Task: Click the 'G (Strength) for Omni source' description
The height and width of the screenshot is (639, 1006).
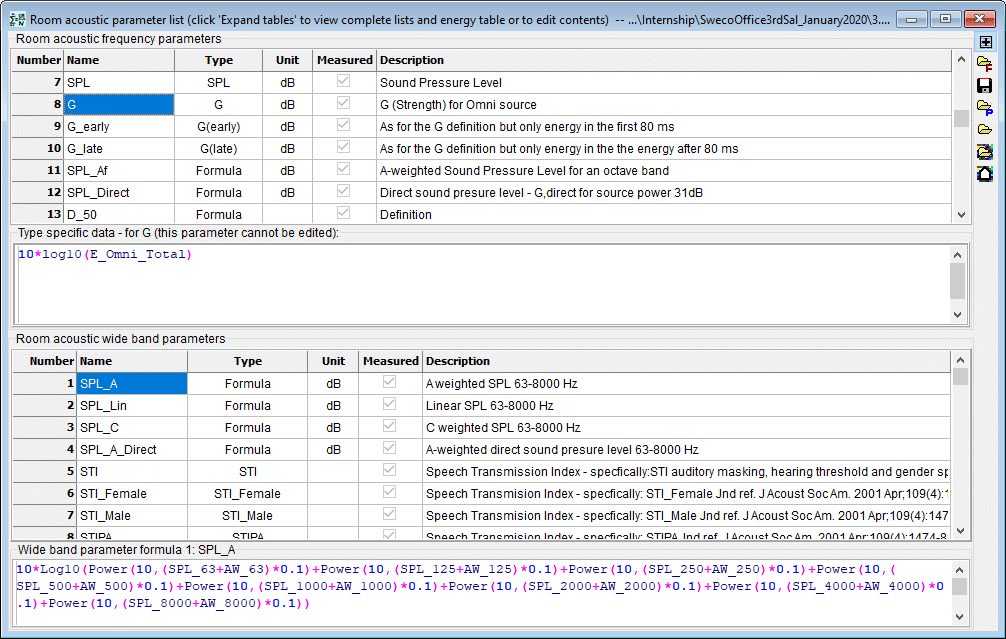Action: click(664, 105)
